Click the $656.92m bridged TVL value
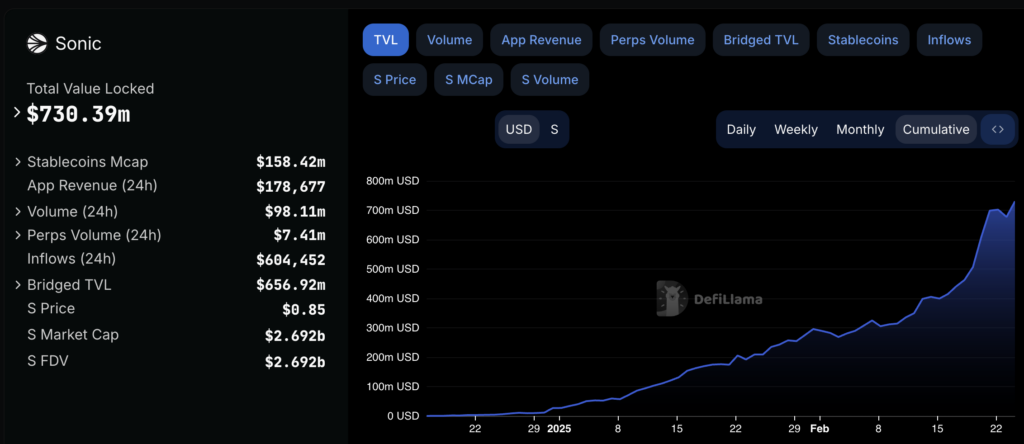Image resolution: width=1024 pixels, height=444 pixels. pyautogui.click(x=291, y=285)
